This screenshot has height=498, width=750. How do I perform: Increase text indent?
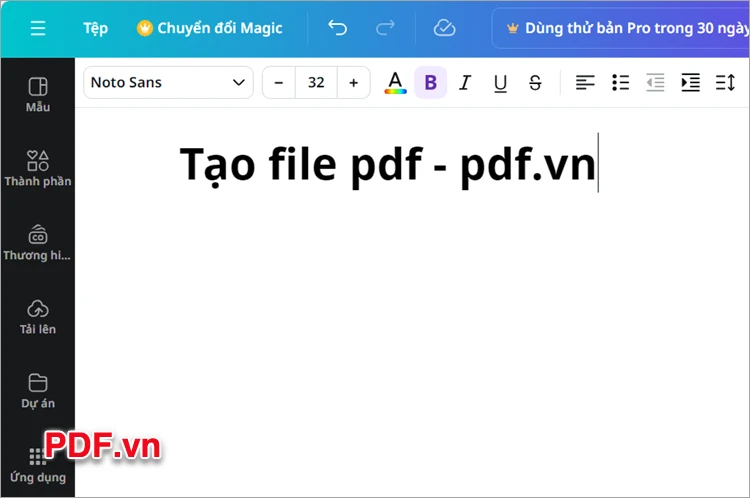(x=690, y=83)
